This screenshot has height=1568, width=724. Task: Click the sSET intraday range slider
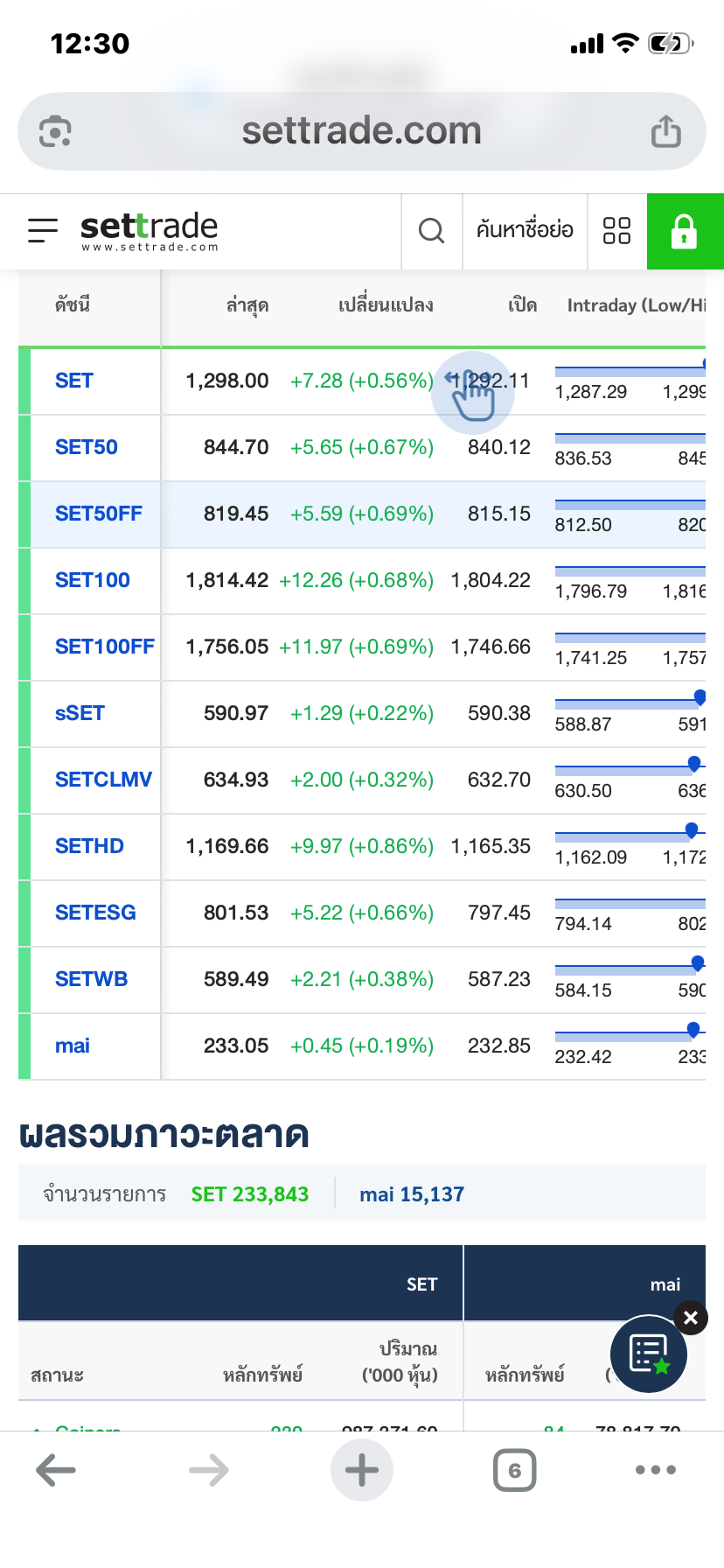pyautogui.click(x=630, y=703)
